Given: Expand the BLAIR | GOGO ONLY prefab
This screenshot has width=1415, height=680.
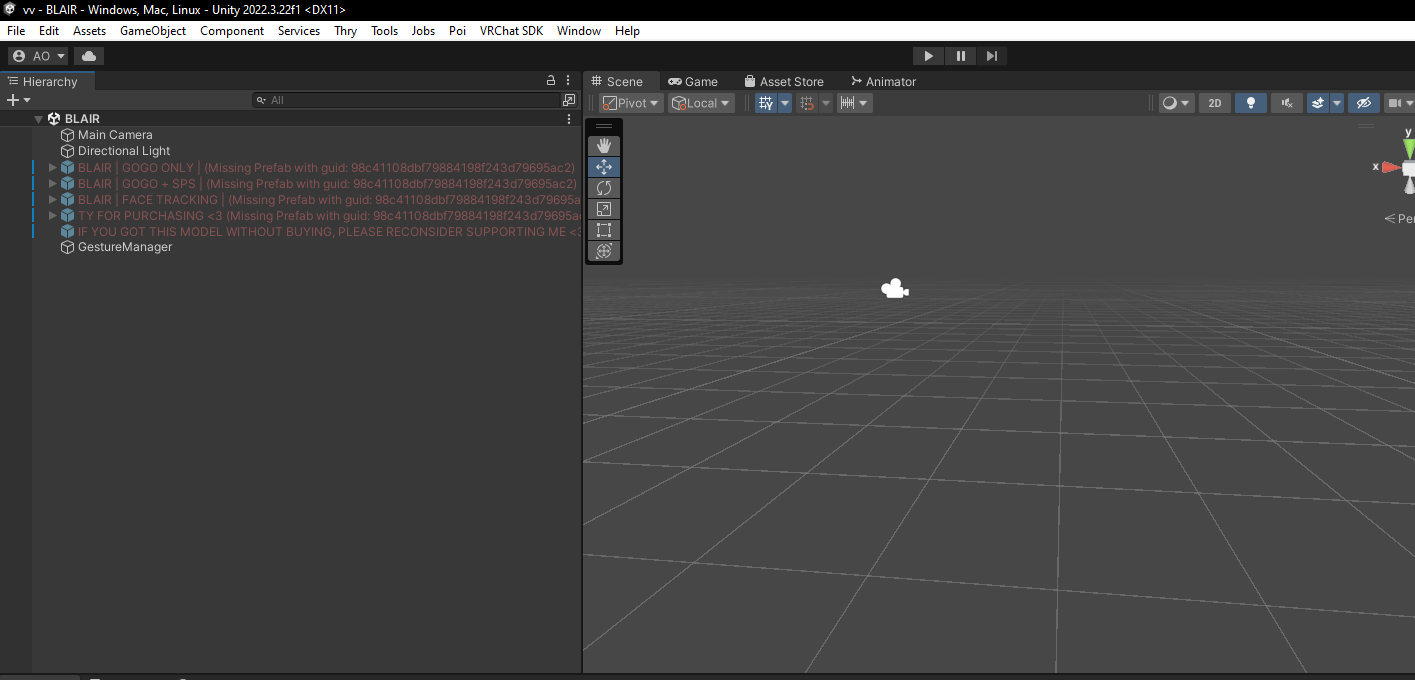Looking at the screenshot, I should [53, 167].
